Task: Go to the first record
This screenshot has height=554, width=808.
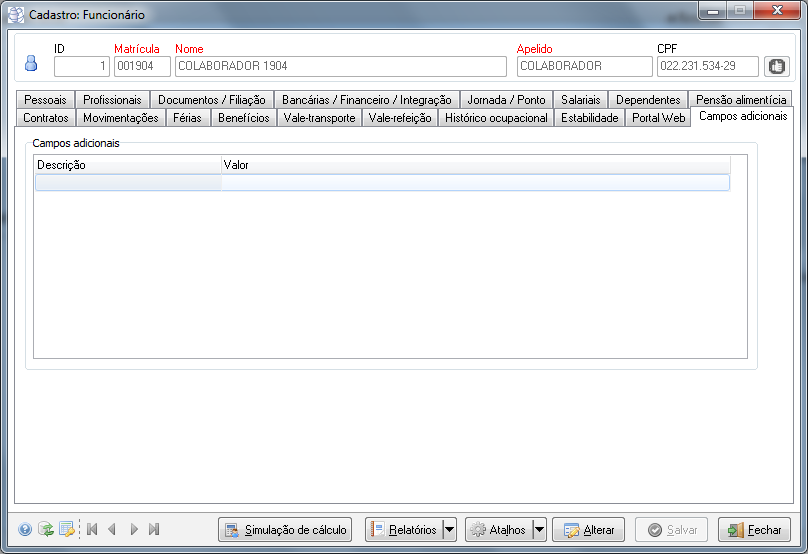Action: point(92,530)
